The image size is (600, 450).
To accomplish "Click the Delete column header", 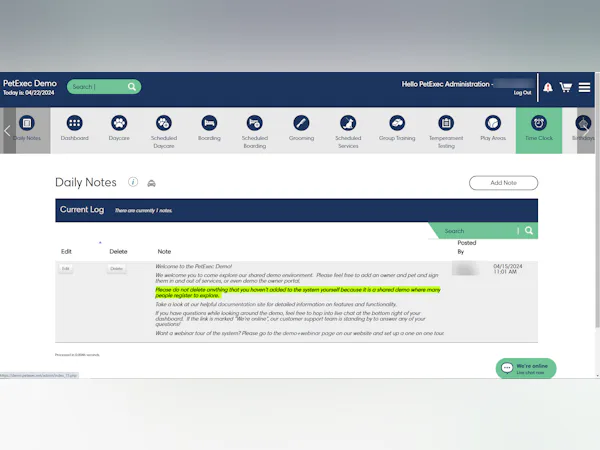I will pos(118,251).
